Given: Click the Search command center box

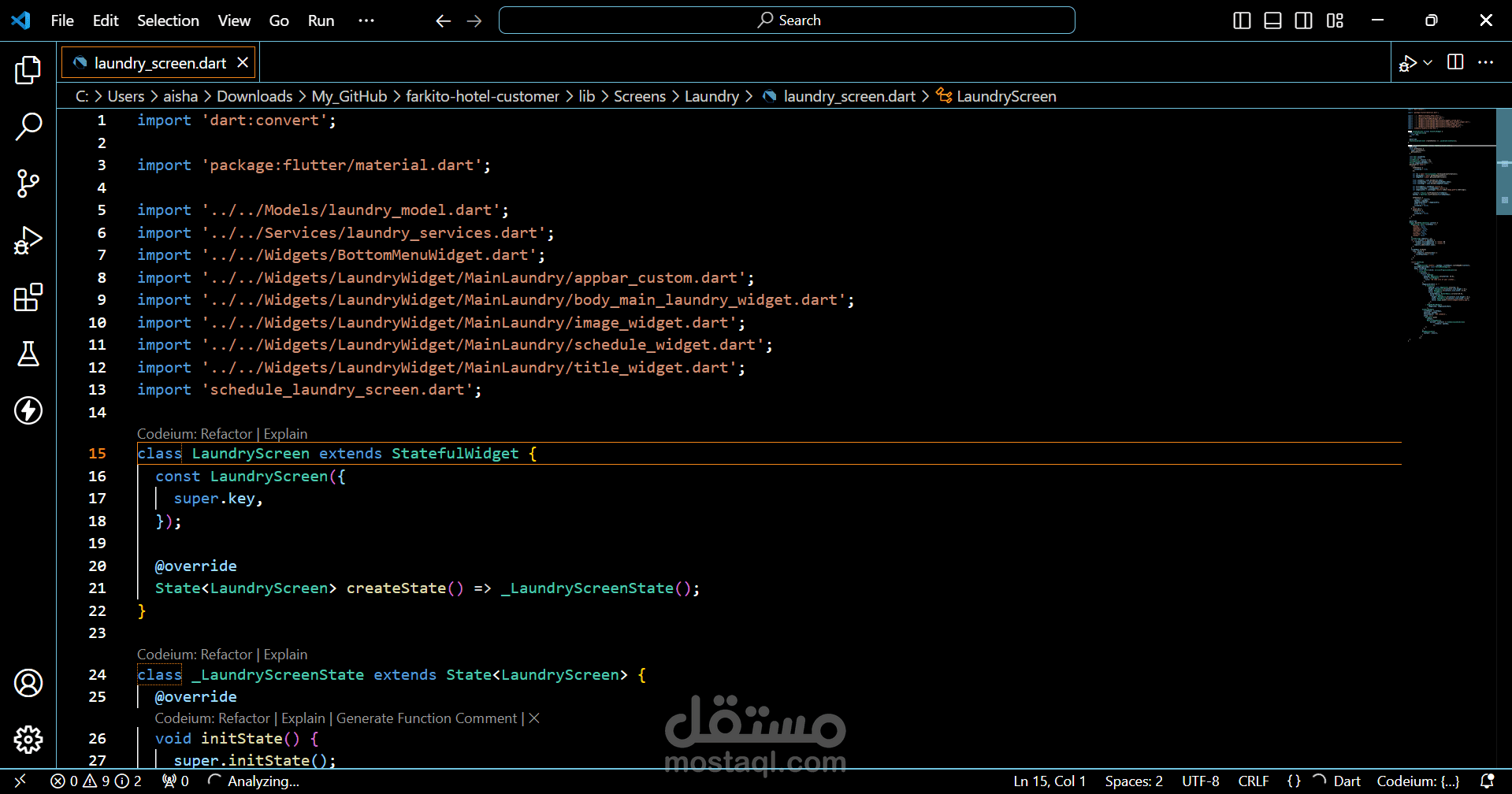Looking at the screenshot, I should 787,20.
